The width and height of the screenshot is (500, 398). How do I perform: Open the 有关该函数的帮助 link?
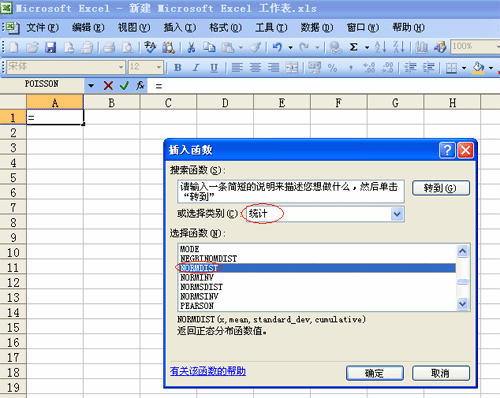click(x=208, y=371)
